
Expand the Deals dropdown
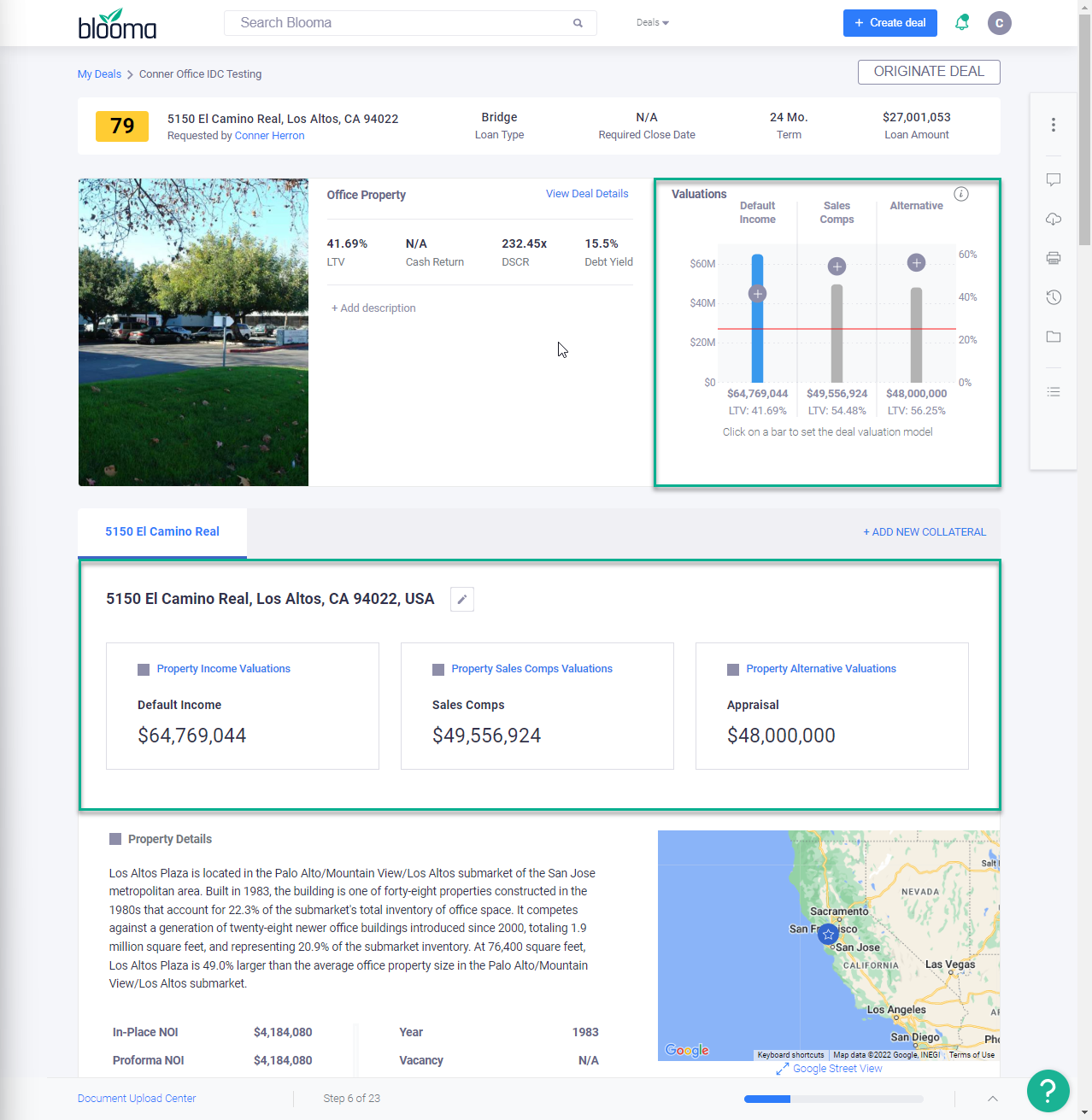tap(653, 23)
